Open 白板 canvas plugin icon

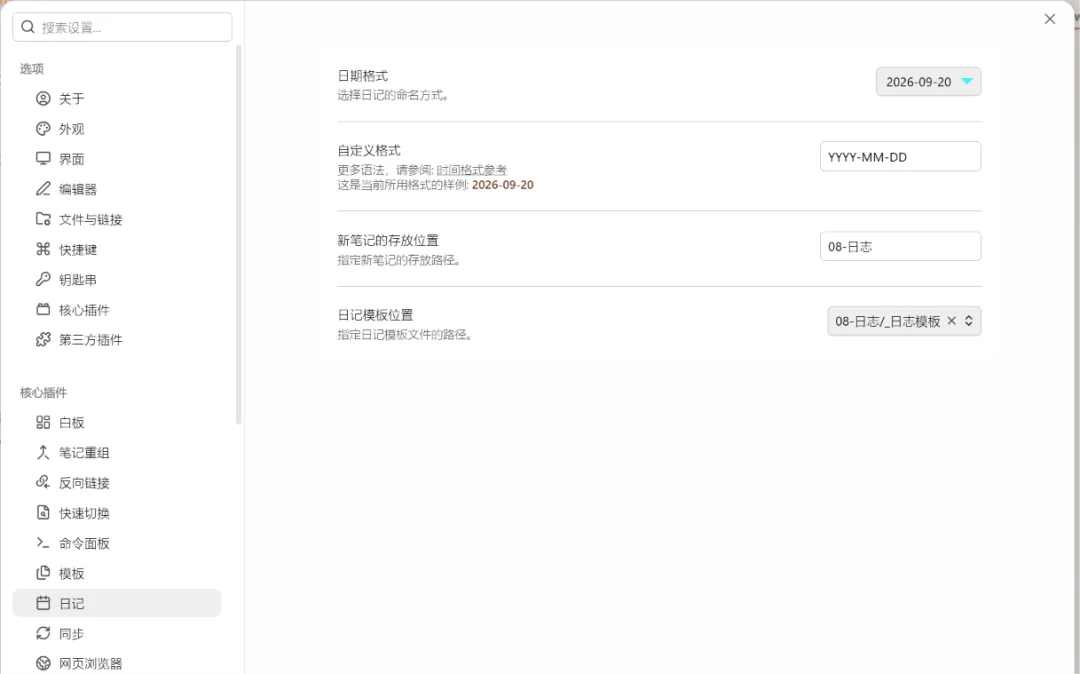tap(43, 422)
